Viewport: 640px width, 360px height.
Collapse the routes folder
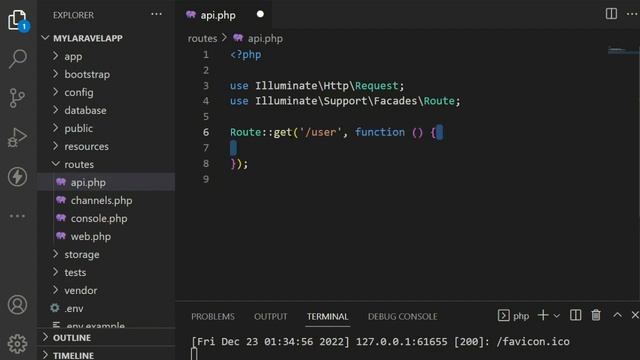[79, 164]
